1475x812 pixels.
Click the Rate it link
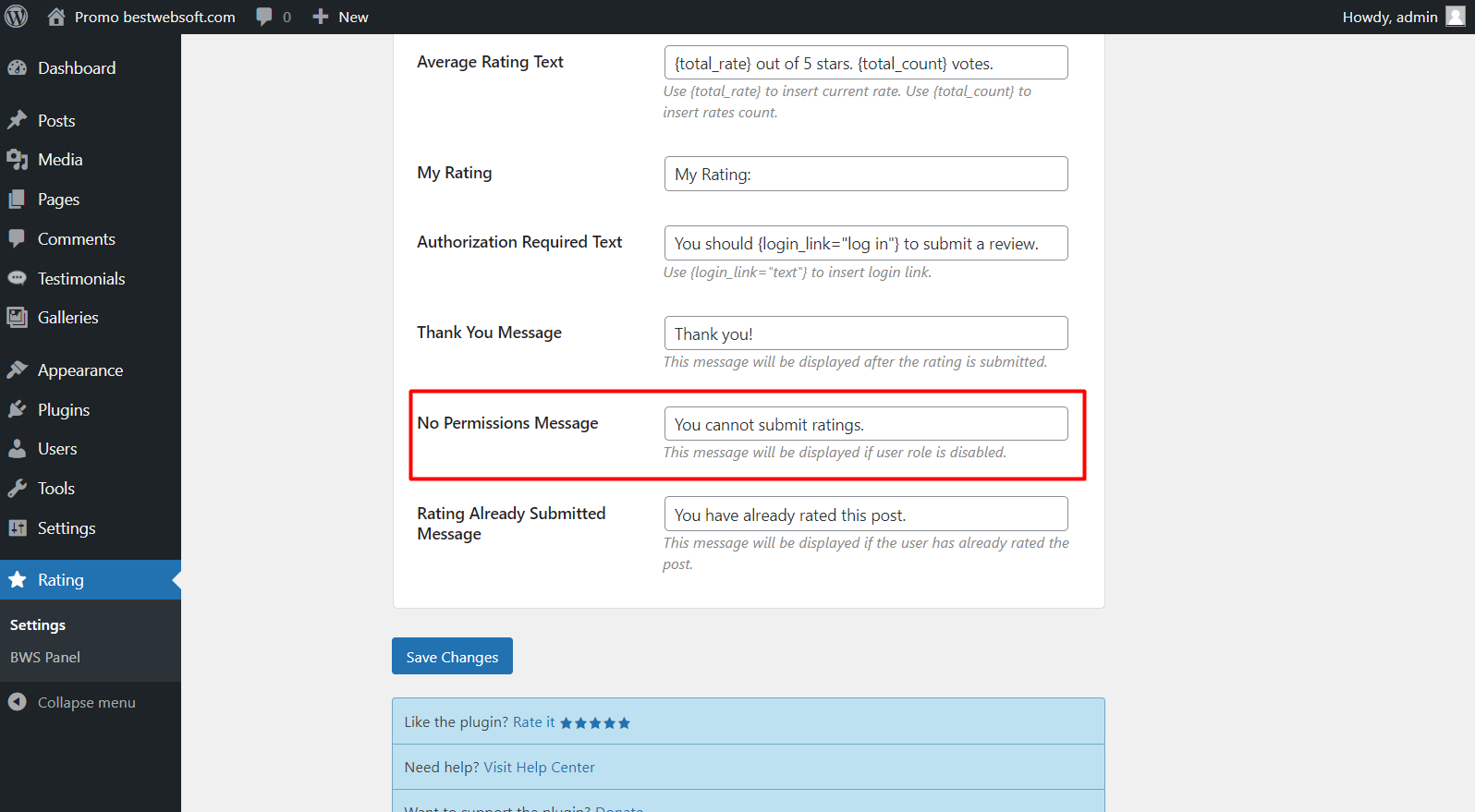click(x=534, y=722)
